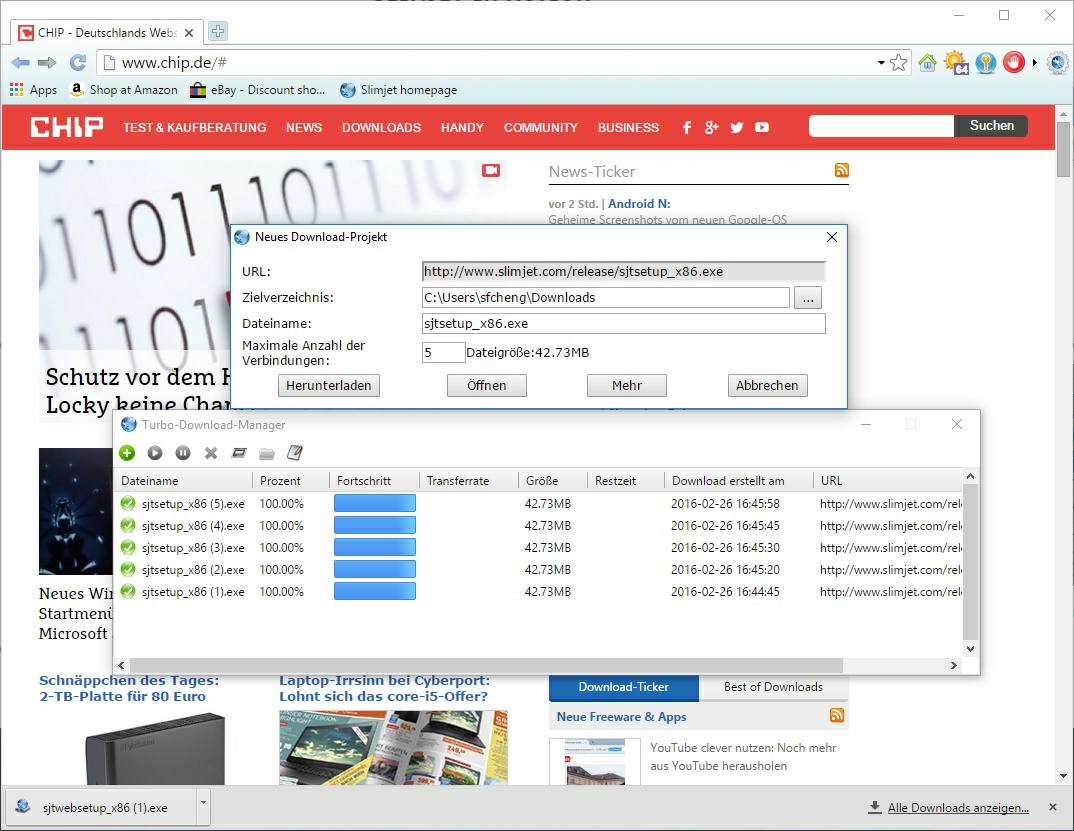Click the blue key icon in browser toolbar
The width and height of the screenshot is (1074, 831).
click(986, 63)
